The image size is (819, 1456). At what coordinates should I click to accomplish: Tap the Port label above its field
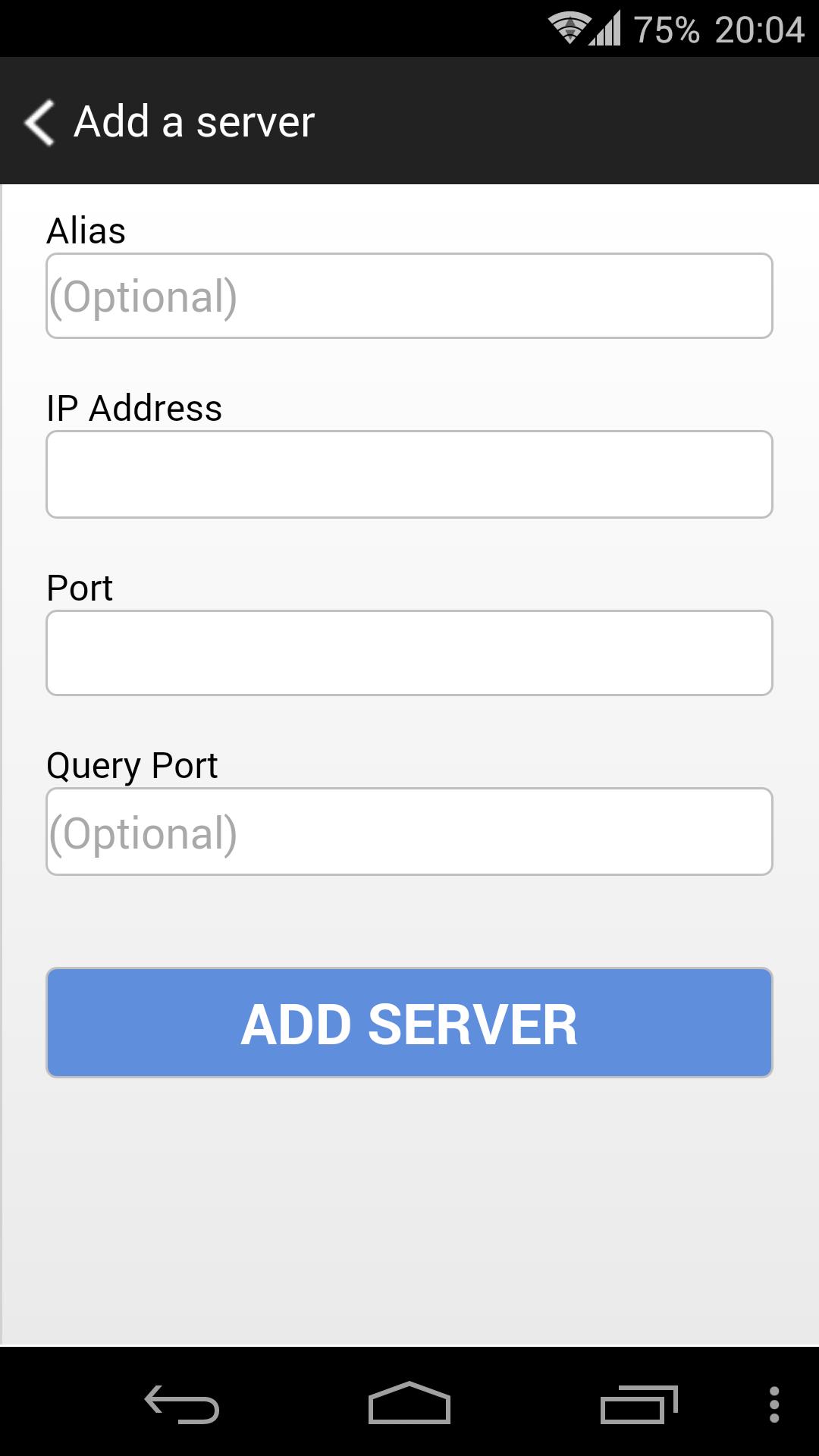(78, 588)
